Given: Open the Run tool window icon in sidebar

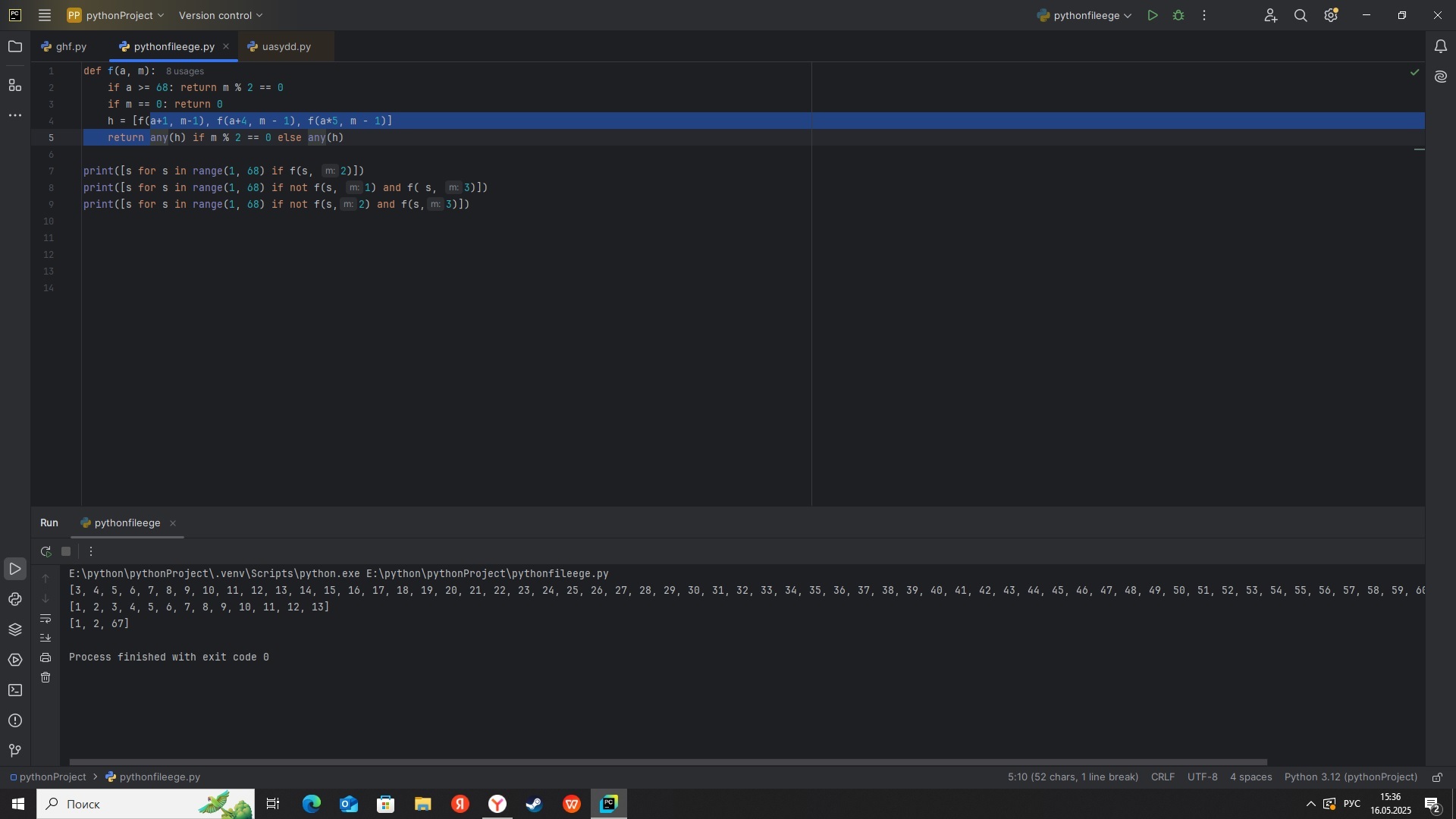Looking at the screenshot, I should coord(15,569).
